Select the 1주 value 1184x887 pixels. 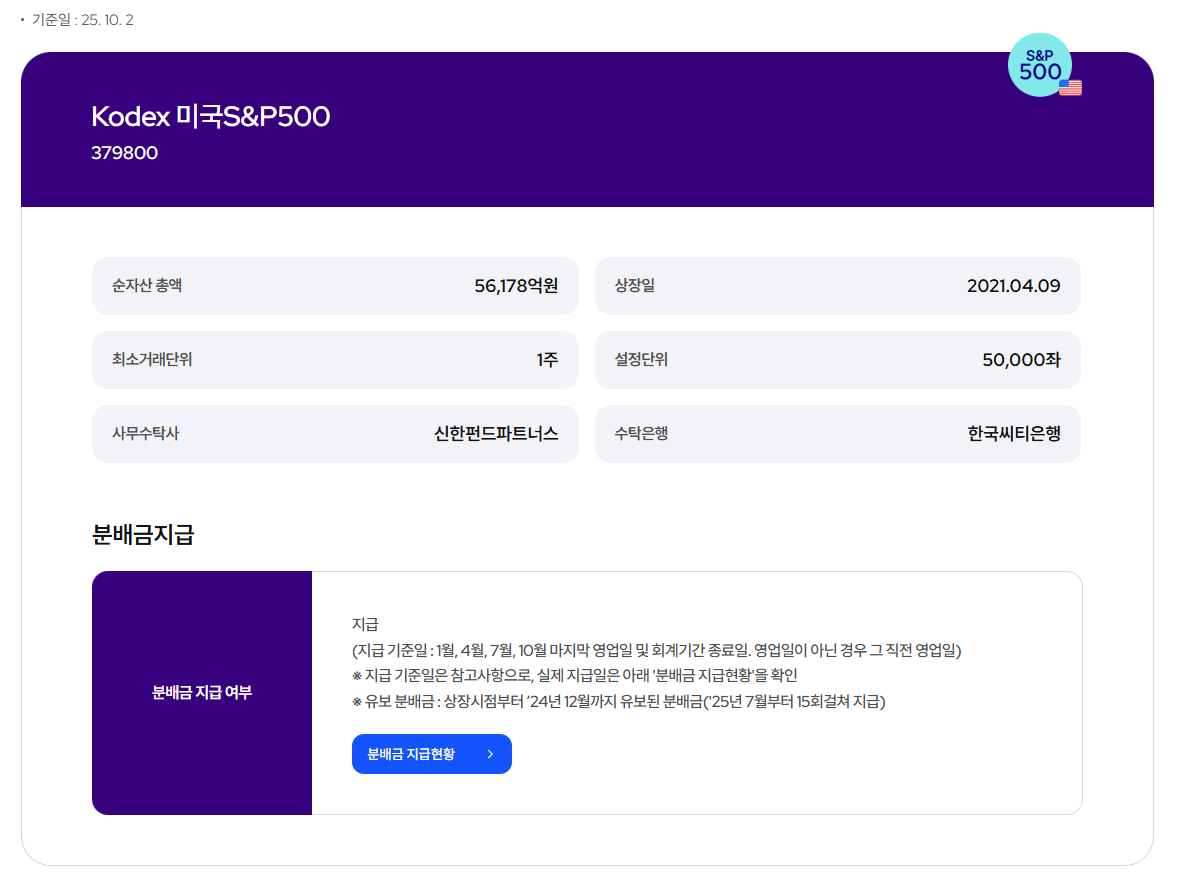click(x=547, y=360)
